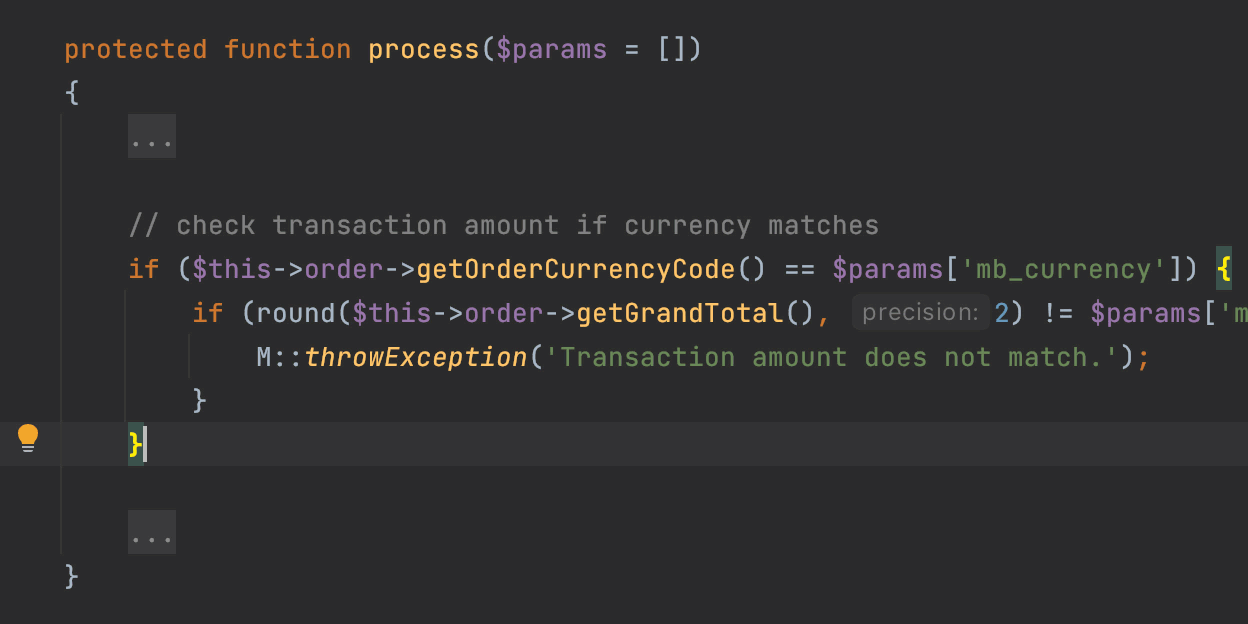Click the inner if closing brace
The height and width of the screenshot is (624, 1248).
tap(199, 401)
